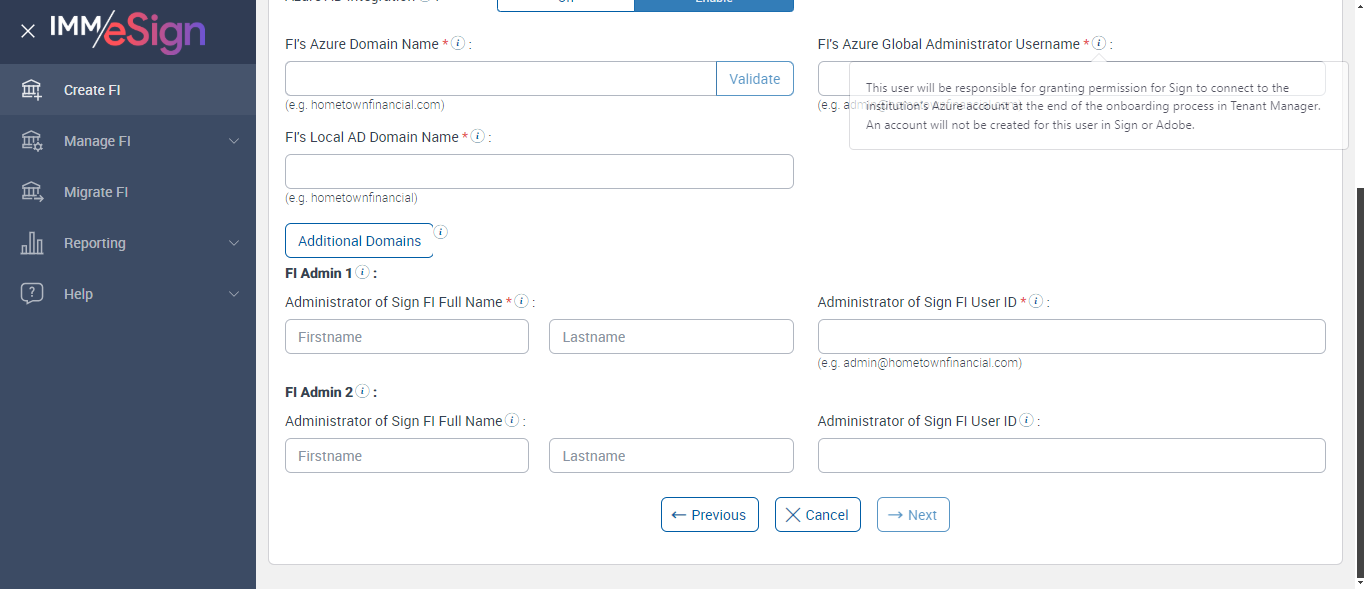The width and height of the screenshot is (1366, 589).
Task: Click info icon by FI Admin 2 User ID
Action: tap(1026, 420)
